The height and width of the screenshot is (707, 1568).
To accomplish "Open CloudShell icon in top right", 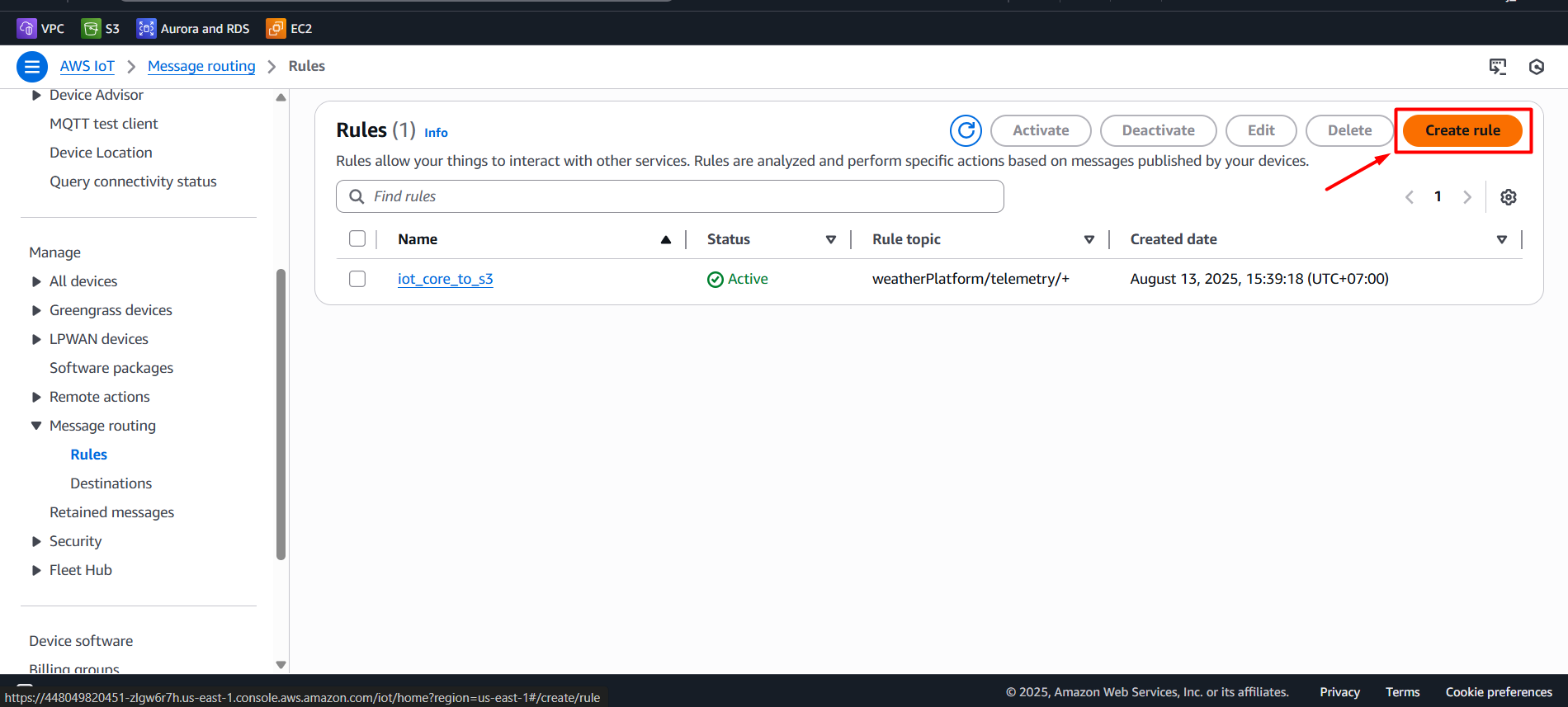I will 1497,67.
